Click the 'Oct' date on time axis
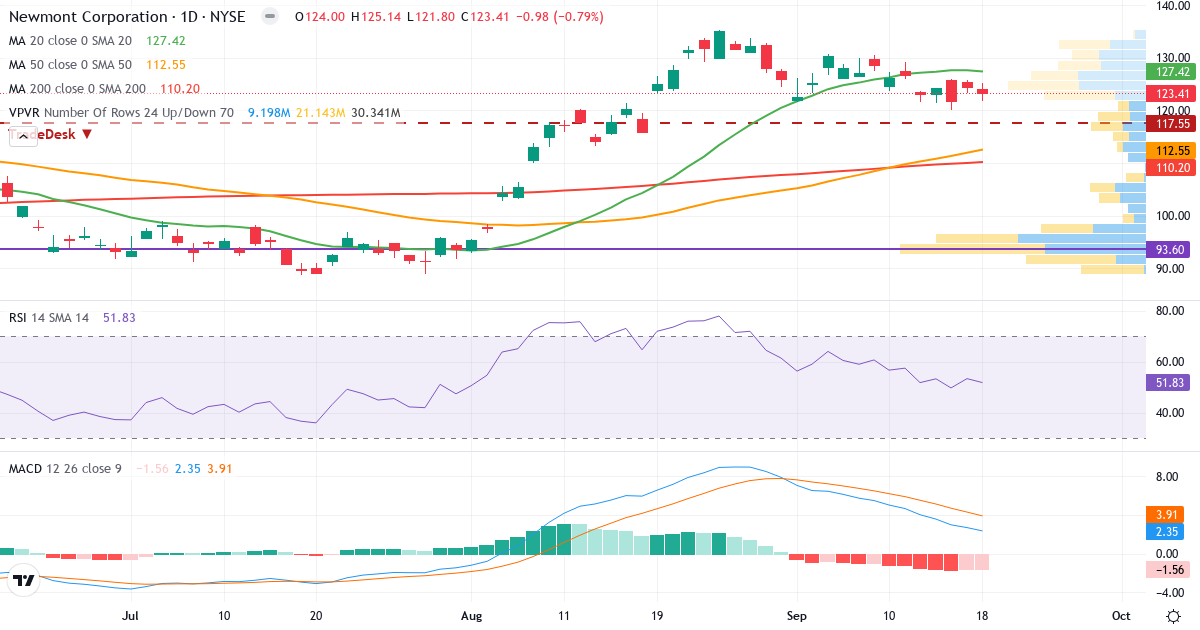The width and height of the screenshot is (1200, 630). tap(1121, 616)
